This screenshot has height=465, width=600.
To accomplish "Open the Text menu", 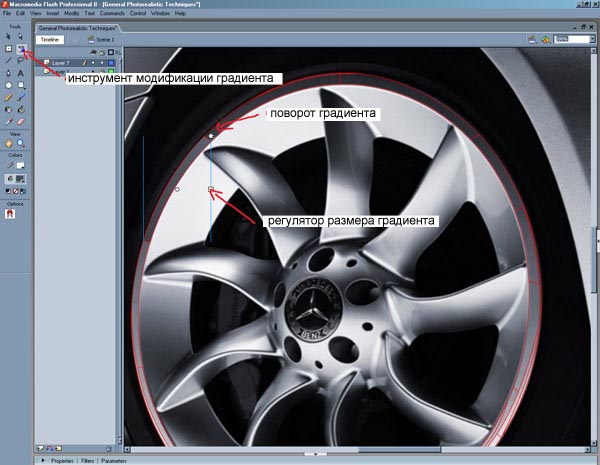I will (x=90, y=13).
